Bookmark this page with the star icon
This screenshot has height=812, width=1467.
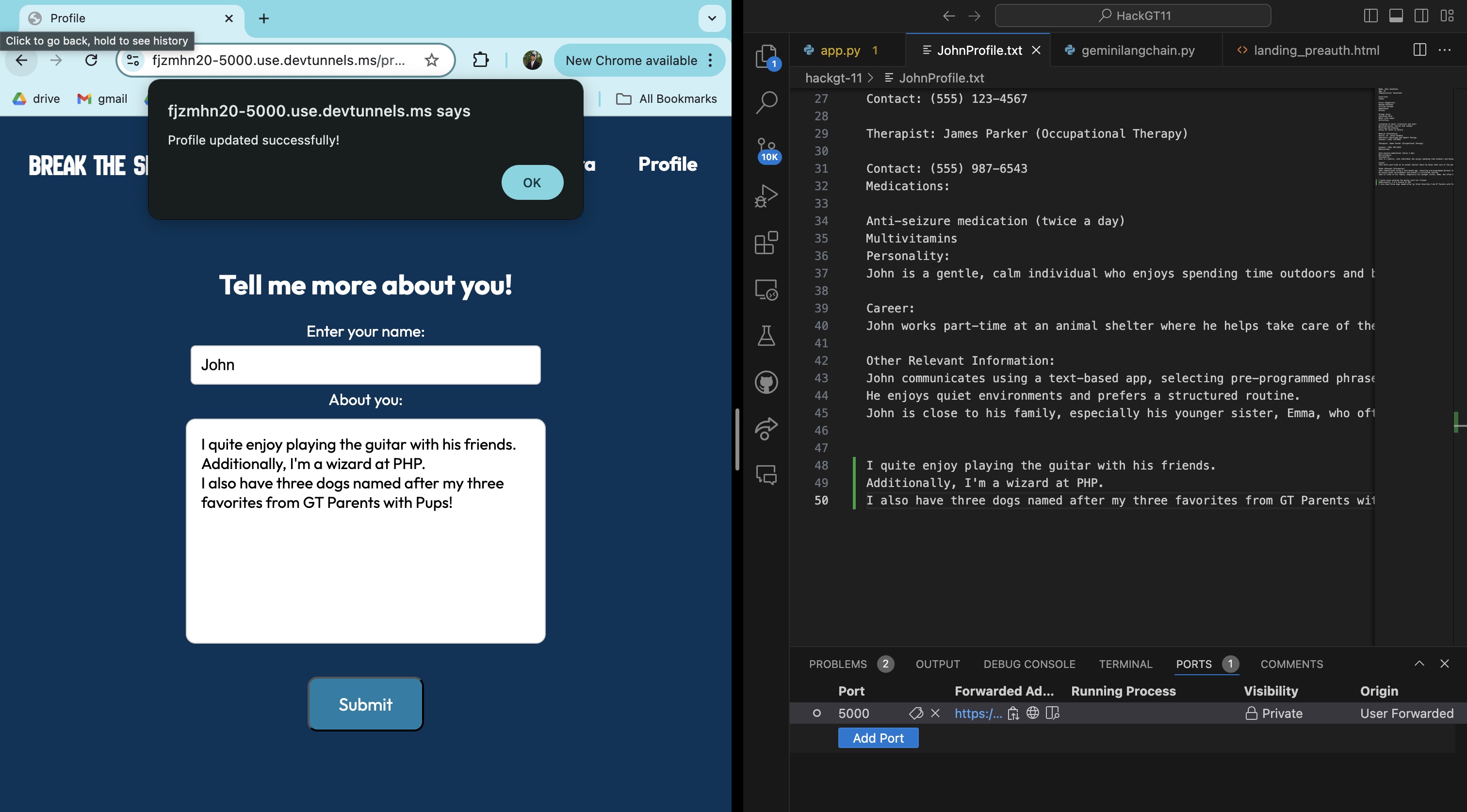point(432,60)
